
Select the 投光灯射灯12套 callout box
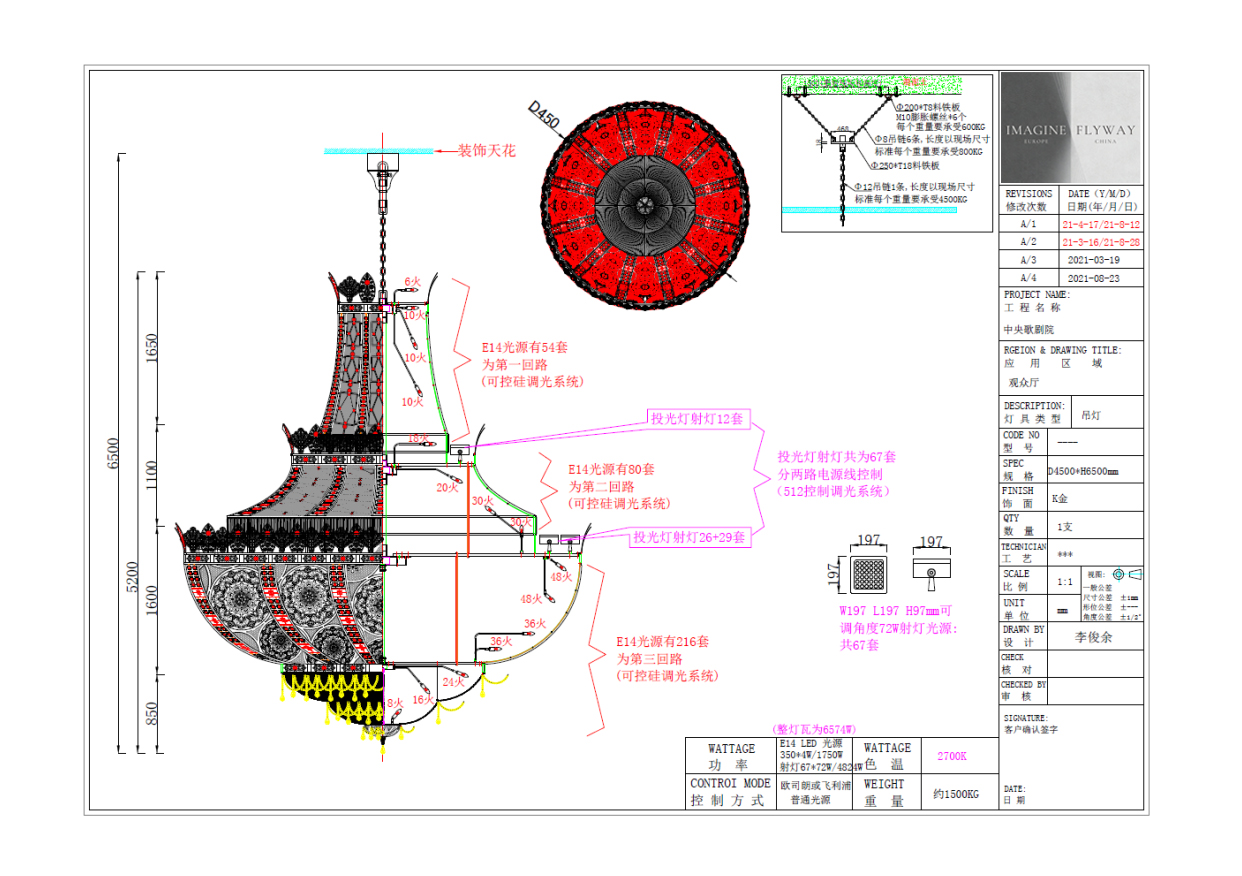(x=697, y=419)
